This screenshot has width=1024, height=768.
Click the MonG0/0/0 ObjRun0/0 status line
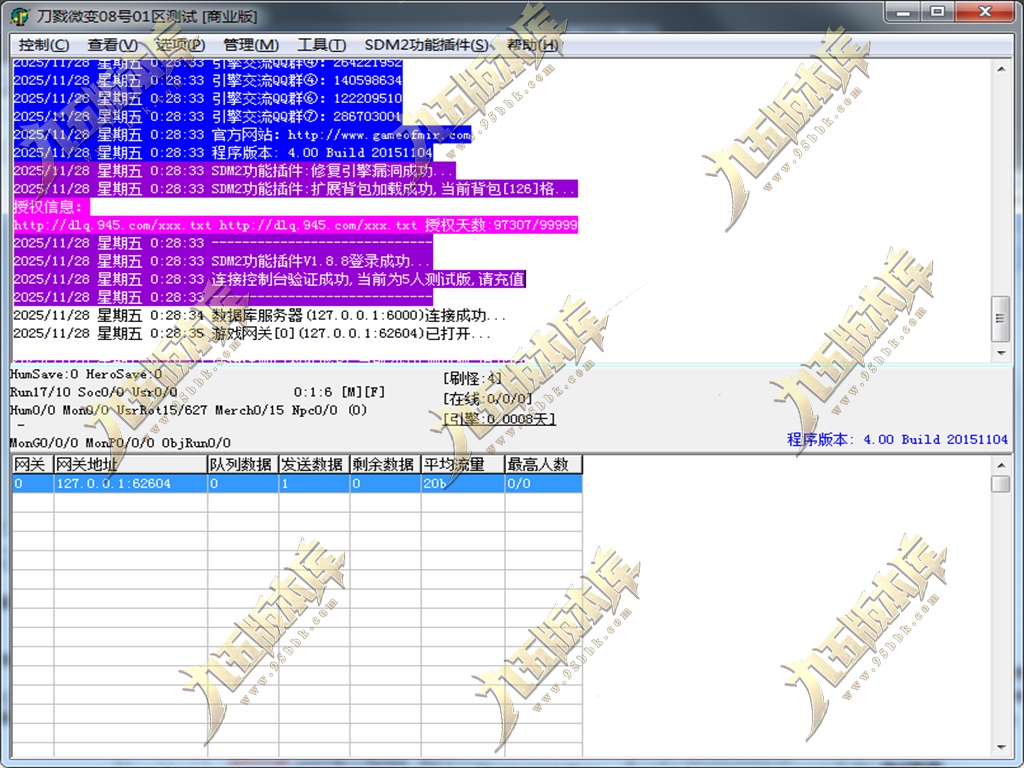pos(120,443)
